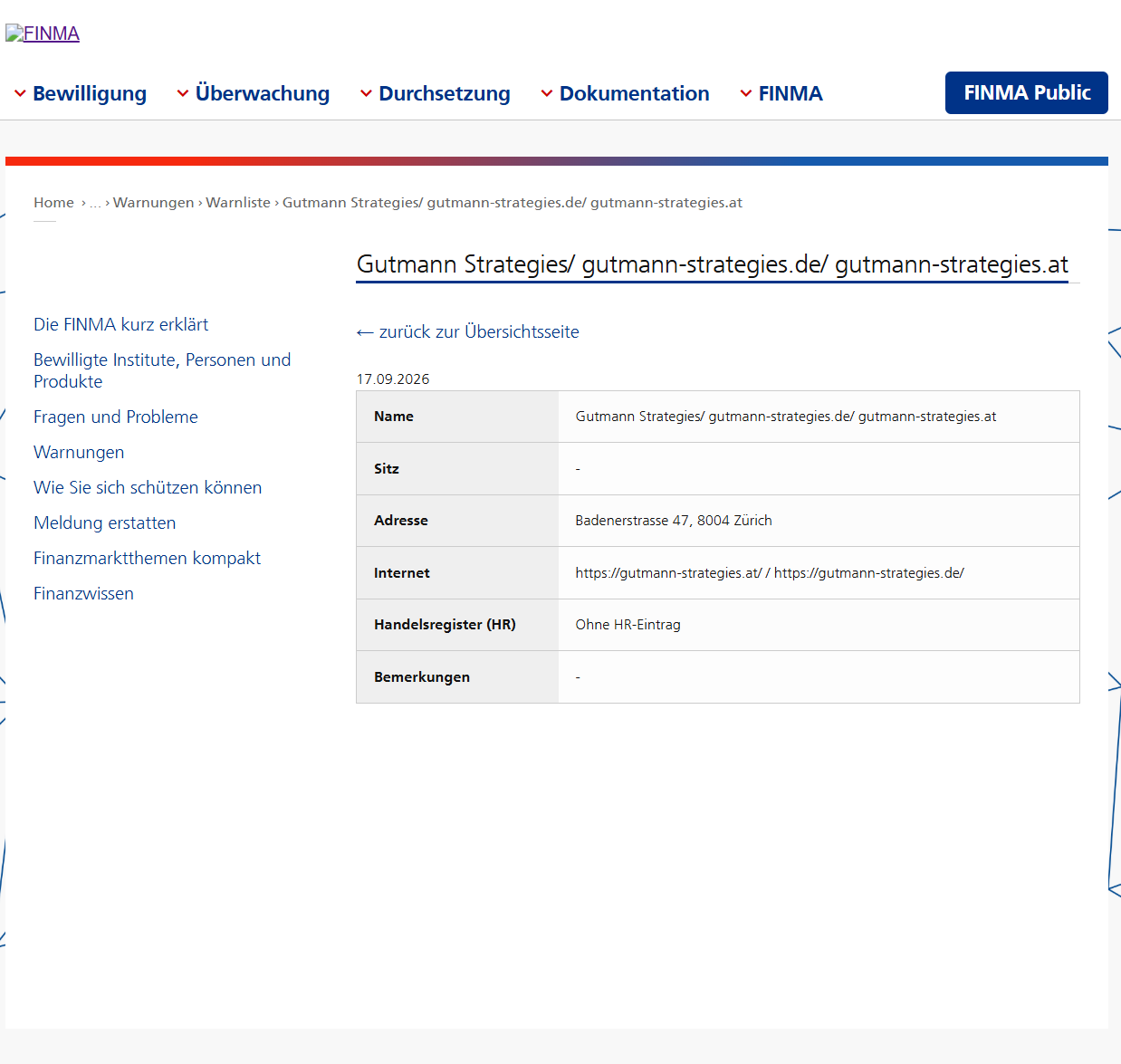Open Die FINMA kurz erklärt sidebar link
This screenshot has width=1121, height=1064.
coord(121,324)
